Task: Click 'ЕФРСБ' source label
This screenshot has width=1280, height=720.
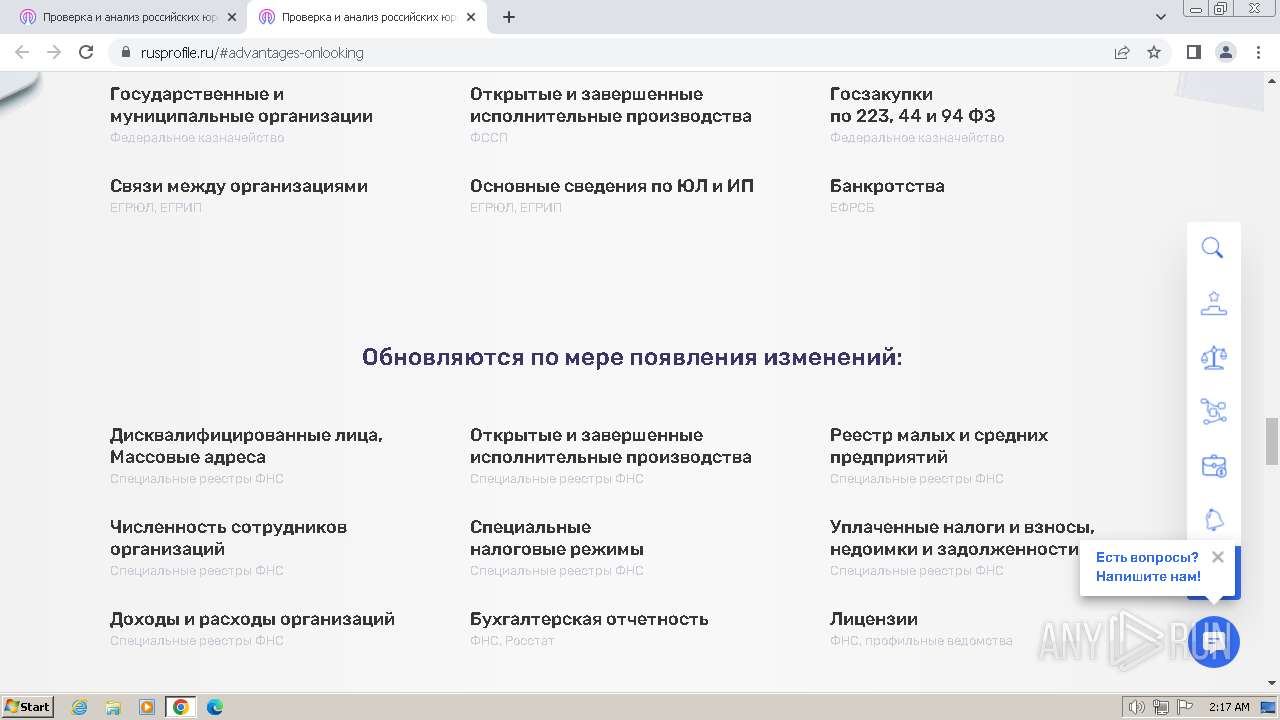Action: 852,208
